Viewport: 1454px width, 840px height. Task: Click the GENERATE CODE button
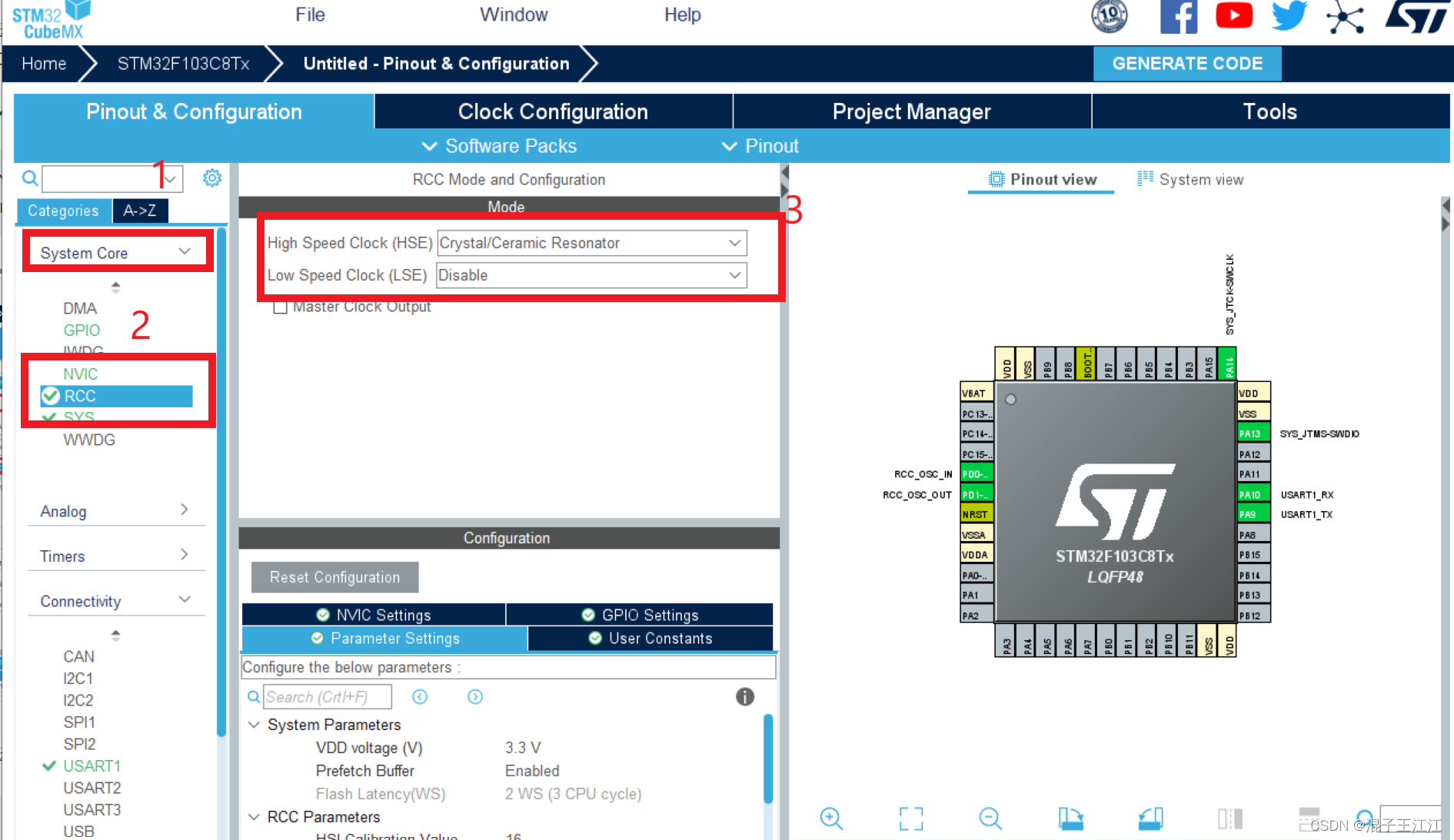pos(1187,63)
